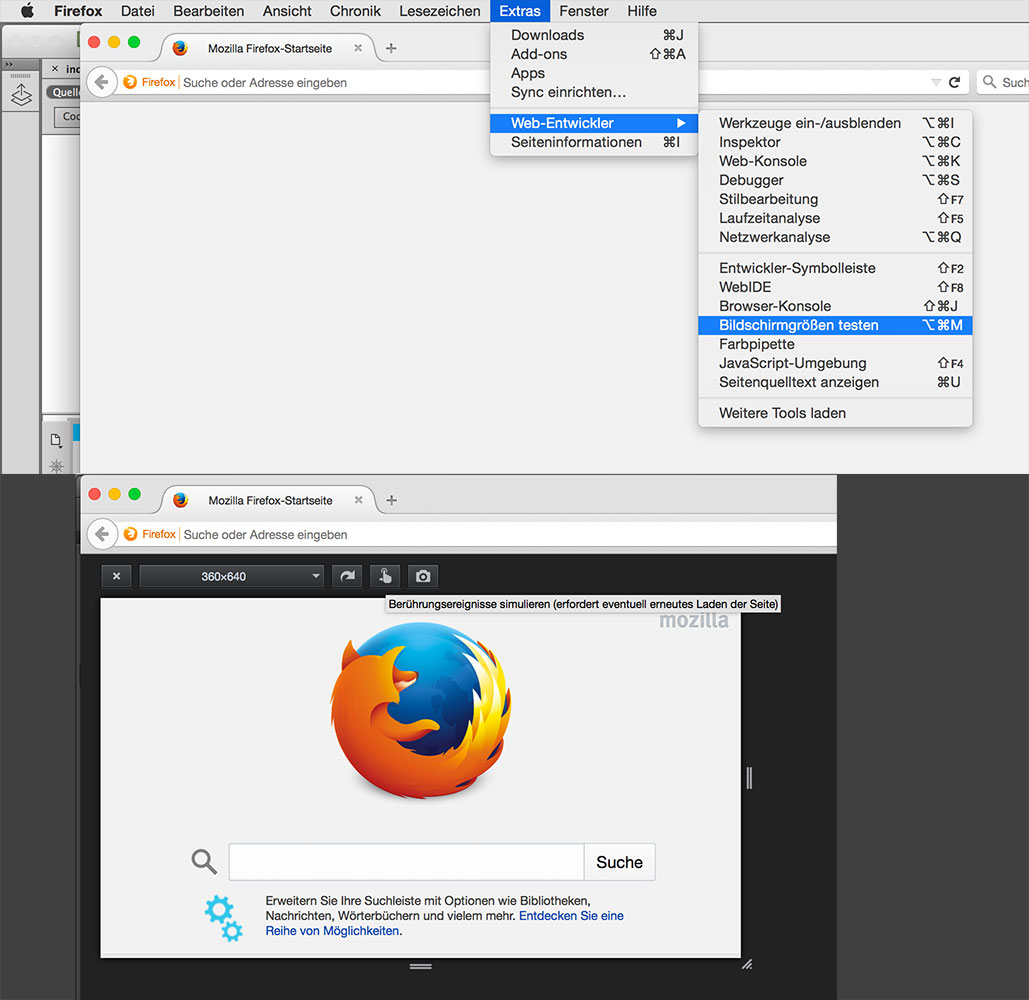Screen dimensions: 1029x1000
Task: Follow the 'Entdecken Sie eine Reihe von Möglichkeiten' link
Action: click(x=570, y=916)
